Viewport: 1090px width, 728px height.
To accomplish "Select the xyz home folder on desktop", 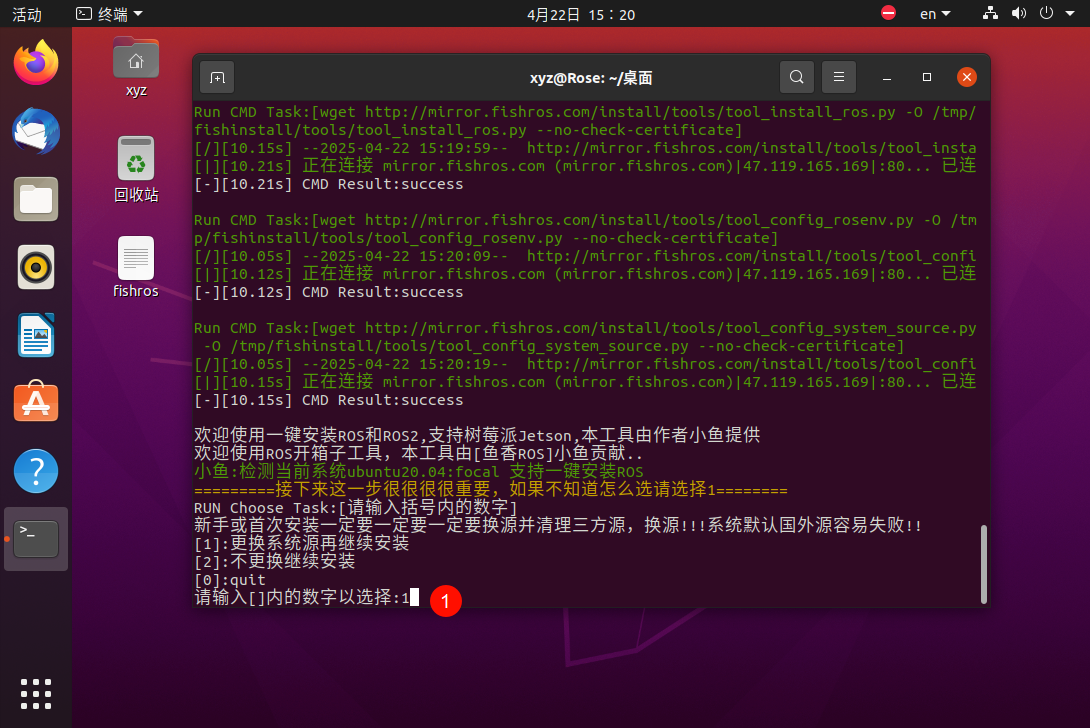I will (x=136, y=67).
